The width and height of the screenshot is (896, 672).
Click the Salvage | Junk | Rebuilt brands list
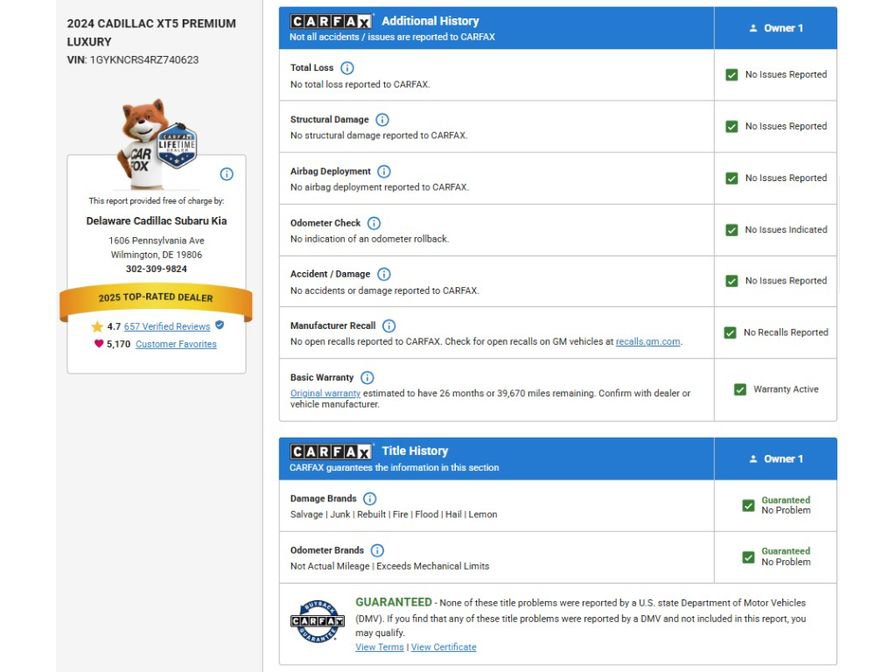point(394,514)
